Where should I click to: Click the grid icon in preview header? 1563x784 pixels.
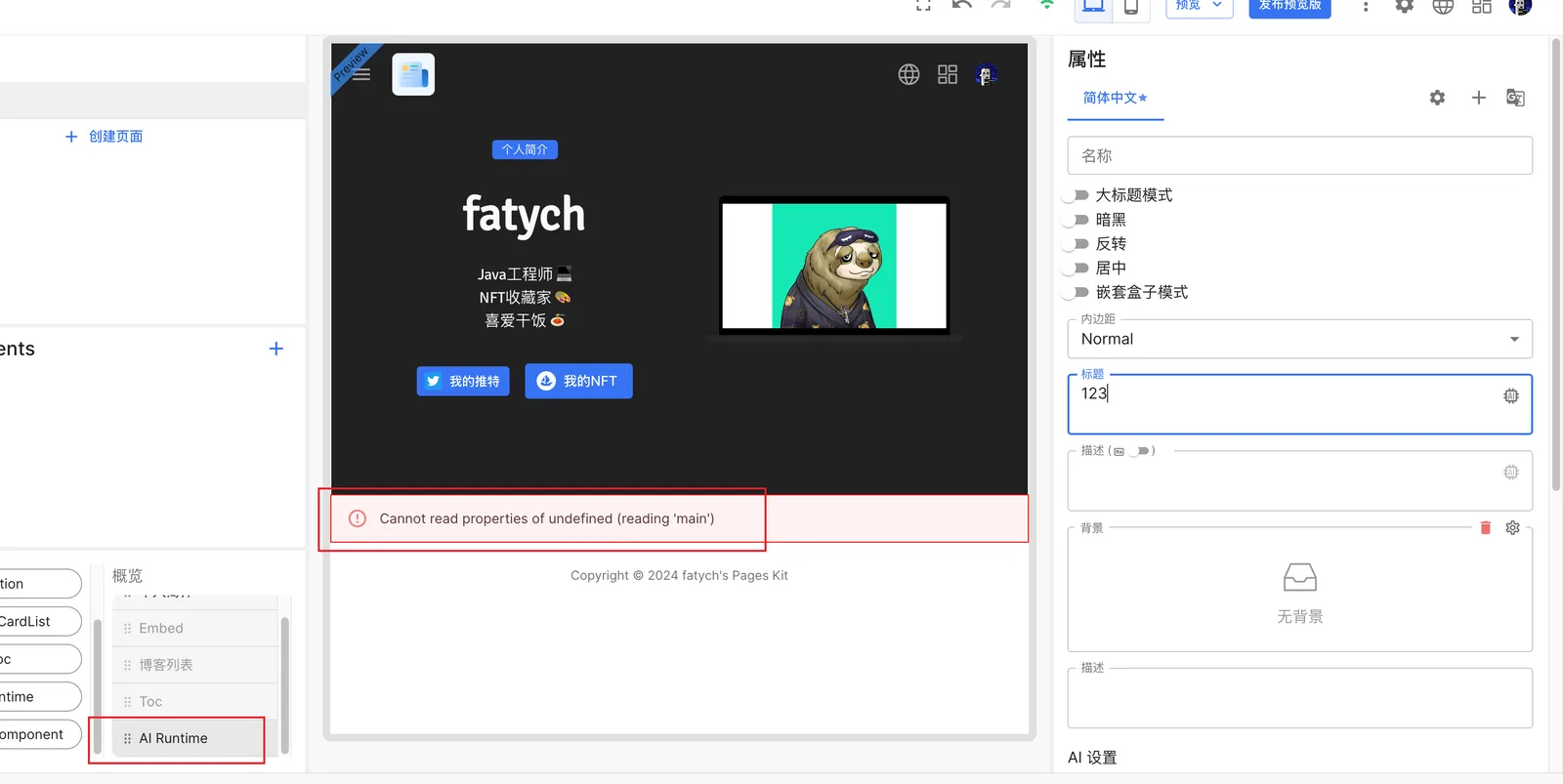click(948, 74)
